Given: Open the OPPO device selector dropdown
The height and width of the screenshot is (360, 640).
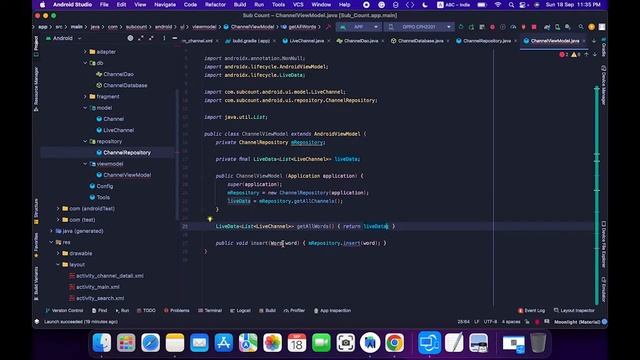Looking at the screenshot, I should [419, 27].
